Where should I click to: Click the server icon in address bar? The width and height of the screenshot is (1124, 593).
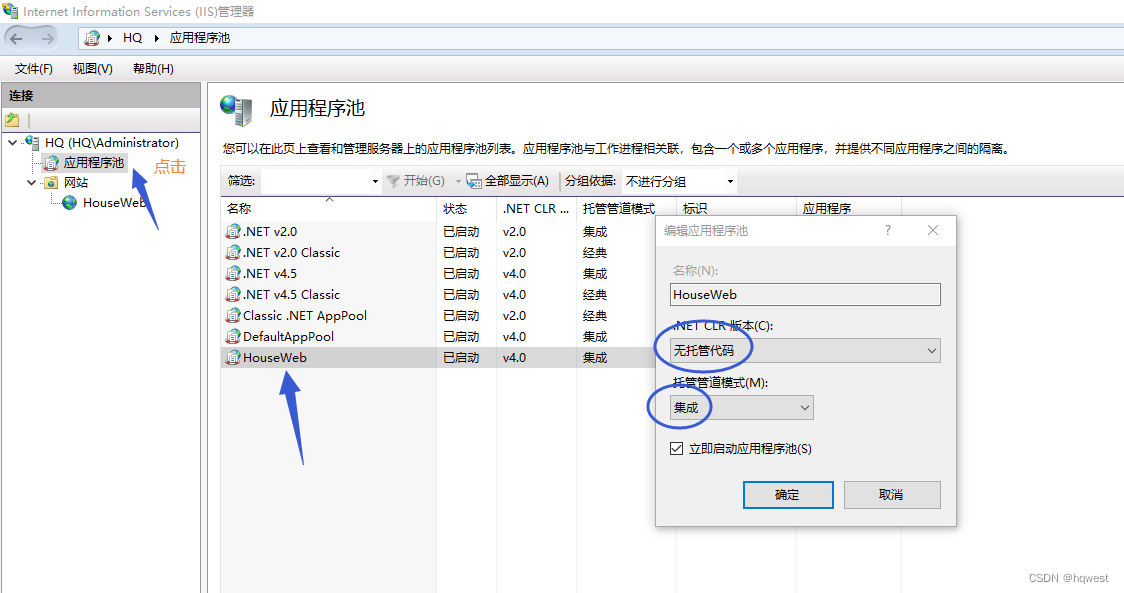[x=92, y=38]
